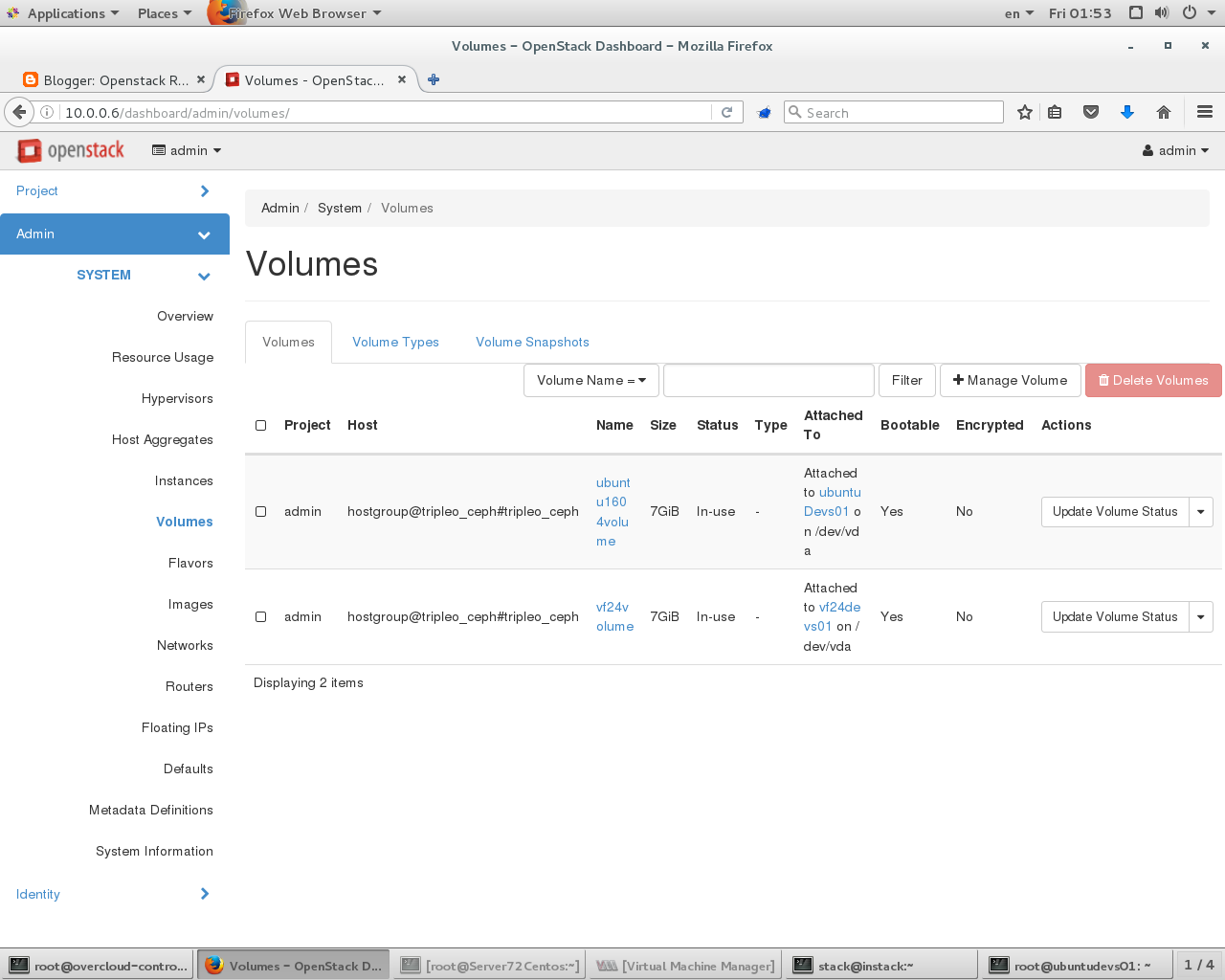The image size is (1225, 980).
Task: Click the Pocket save icon
Action: [1091, 112]
